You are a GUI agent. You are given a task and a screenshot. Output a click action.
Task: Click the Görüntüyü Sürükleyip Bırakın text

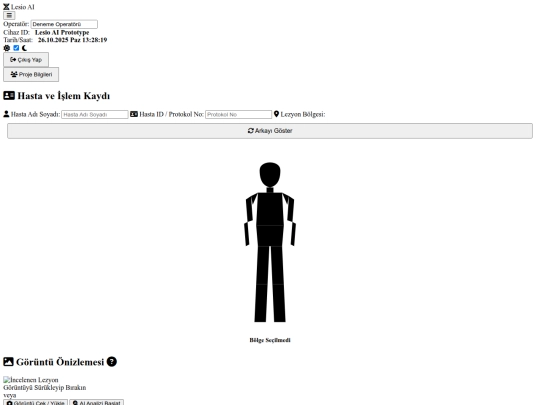pyautogui.click(x=45, y=388)
